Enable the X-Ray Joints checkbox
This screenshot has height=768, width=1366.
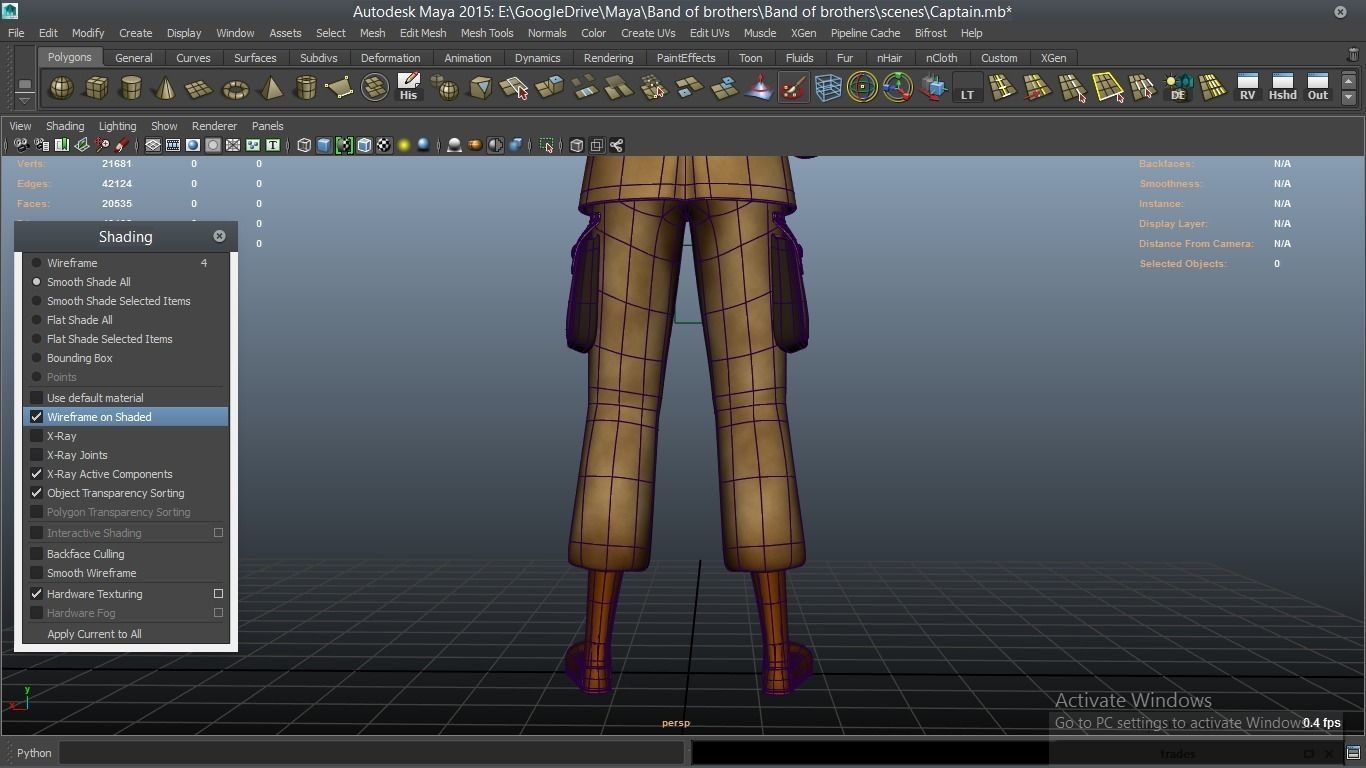click(37, 455)
